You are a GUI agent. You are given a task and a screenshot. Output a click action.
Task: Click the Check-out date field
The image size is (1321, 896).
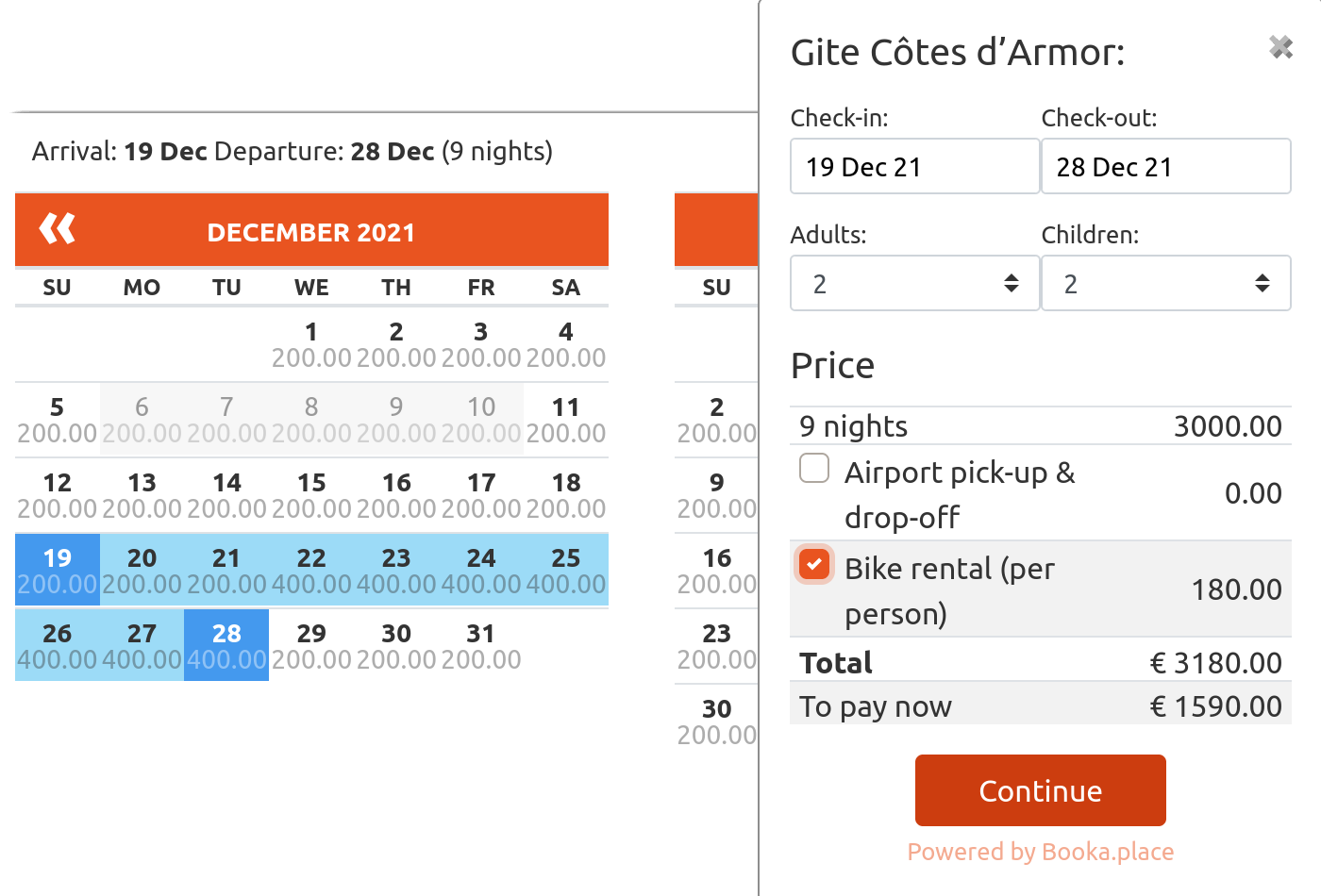(x=1165, y=166)
